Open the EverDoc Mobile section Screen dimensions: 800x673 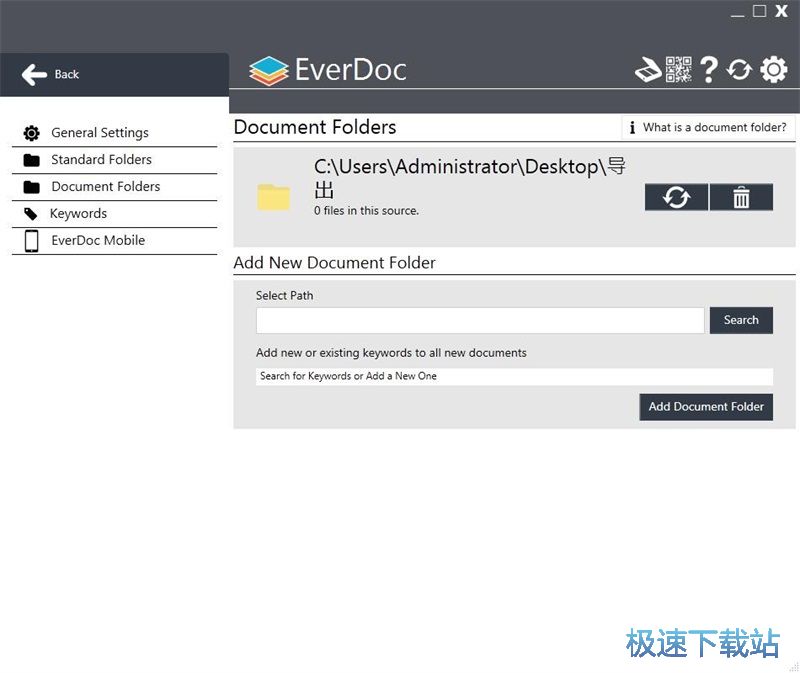pos(114,241)
